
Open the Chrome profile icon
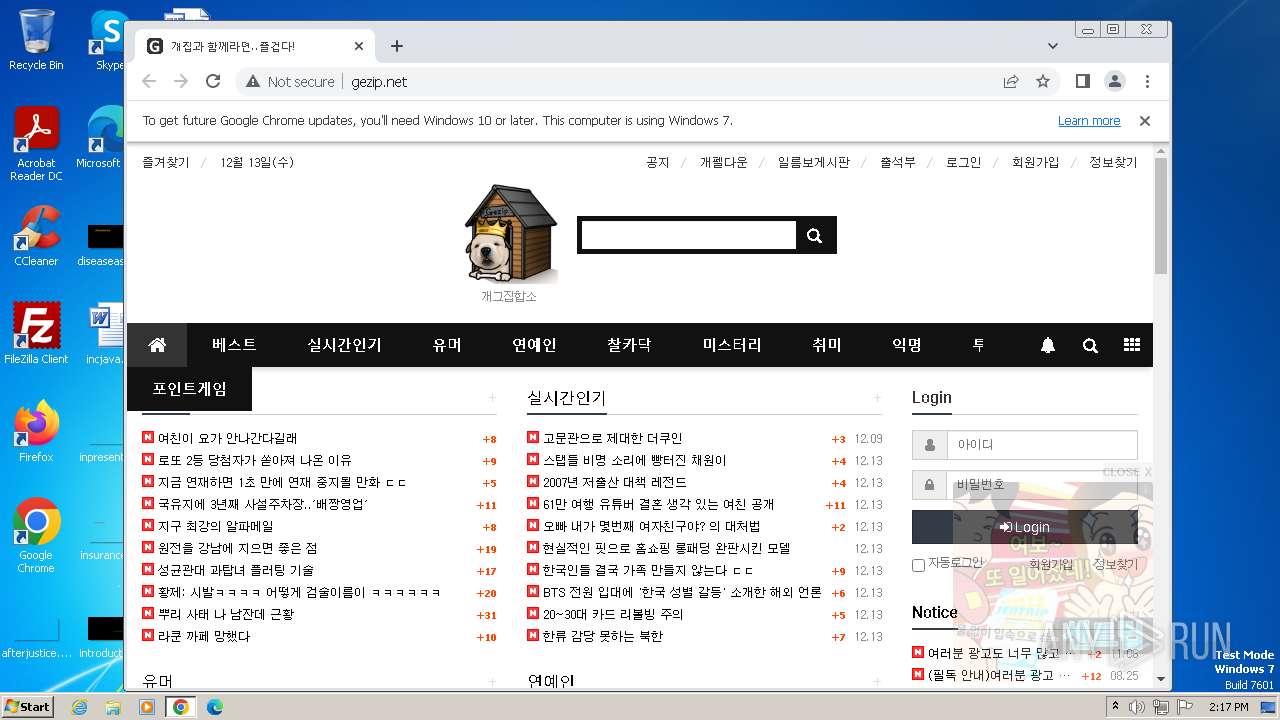1114,81
